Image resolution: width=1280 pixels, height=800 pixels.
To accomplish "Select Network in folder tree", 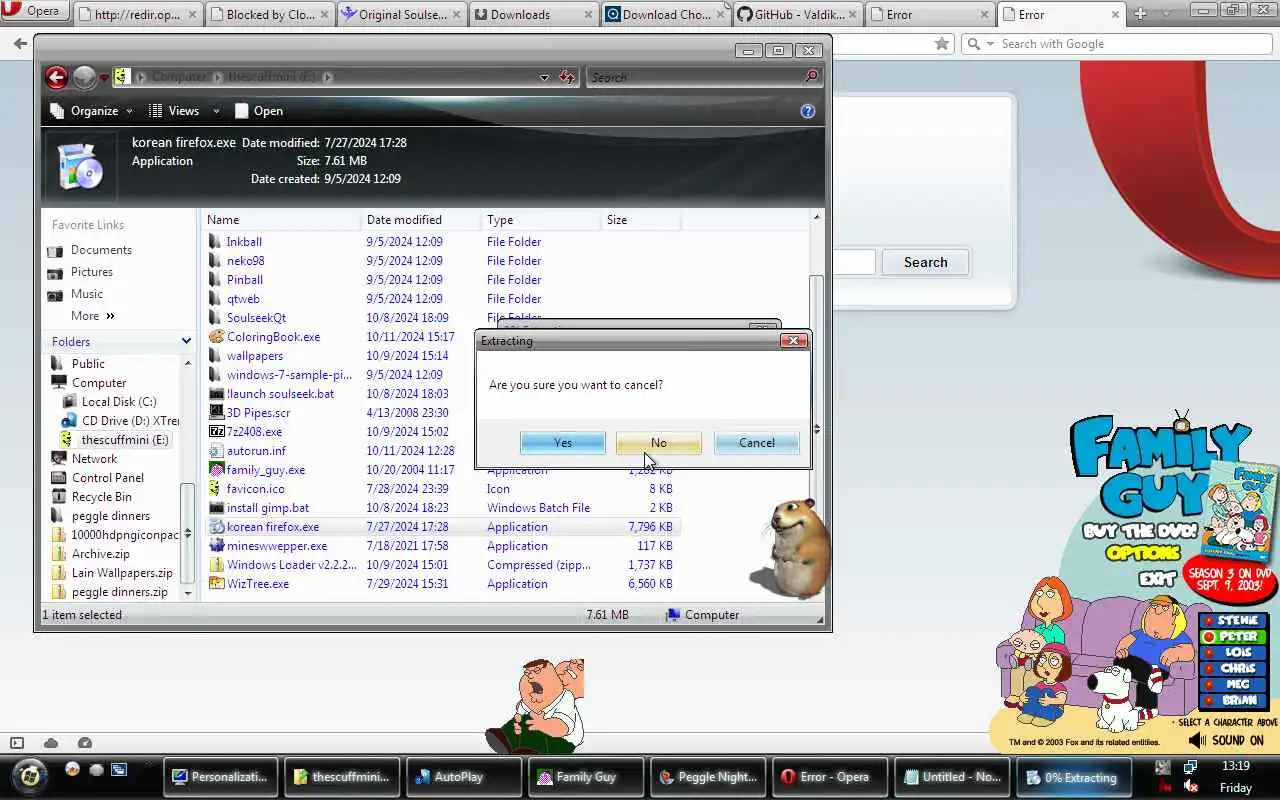I will tap(94, 459).
